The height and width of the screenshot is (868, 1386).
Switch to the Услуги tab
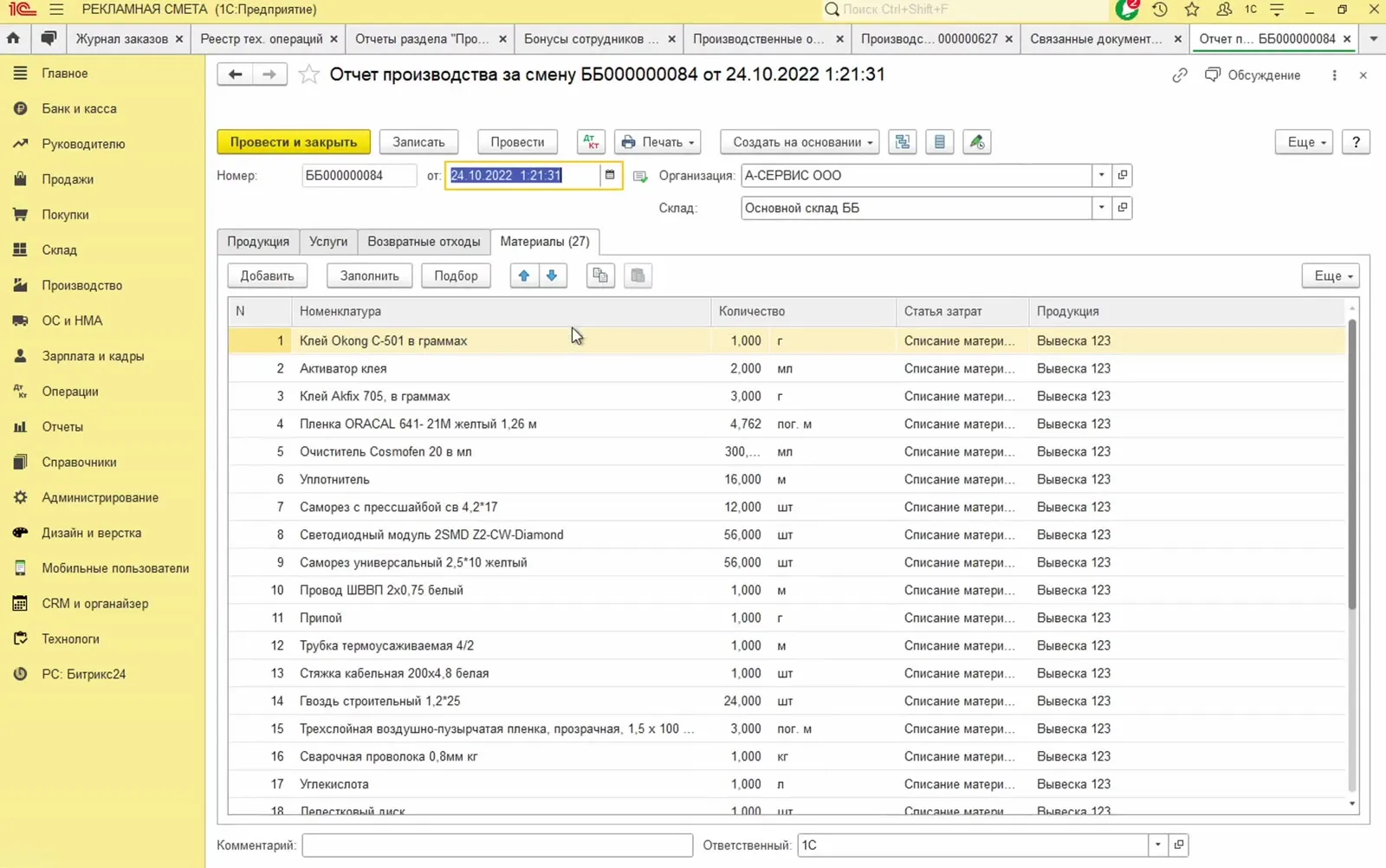pyautogui.click(x=328, y=242)
